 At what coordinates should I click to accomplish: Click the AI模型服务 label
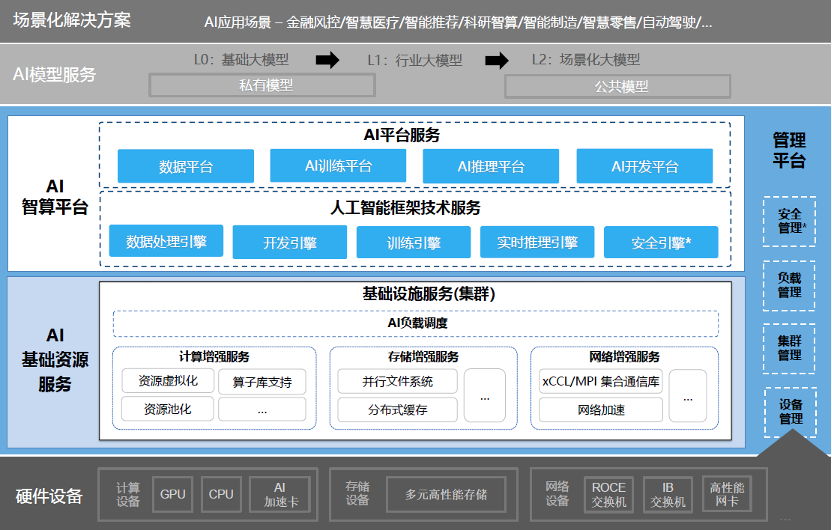[x=54, y=74]
